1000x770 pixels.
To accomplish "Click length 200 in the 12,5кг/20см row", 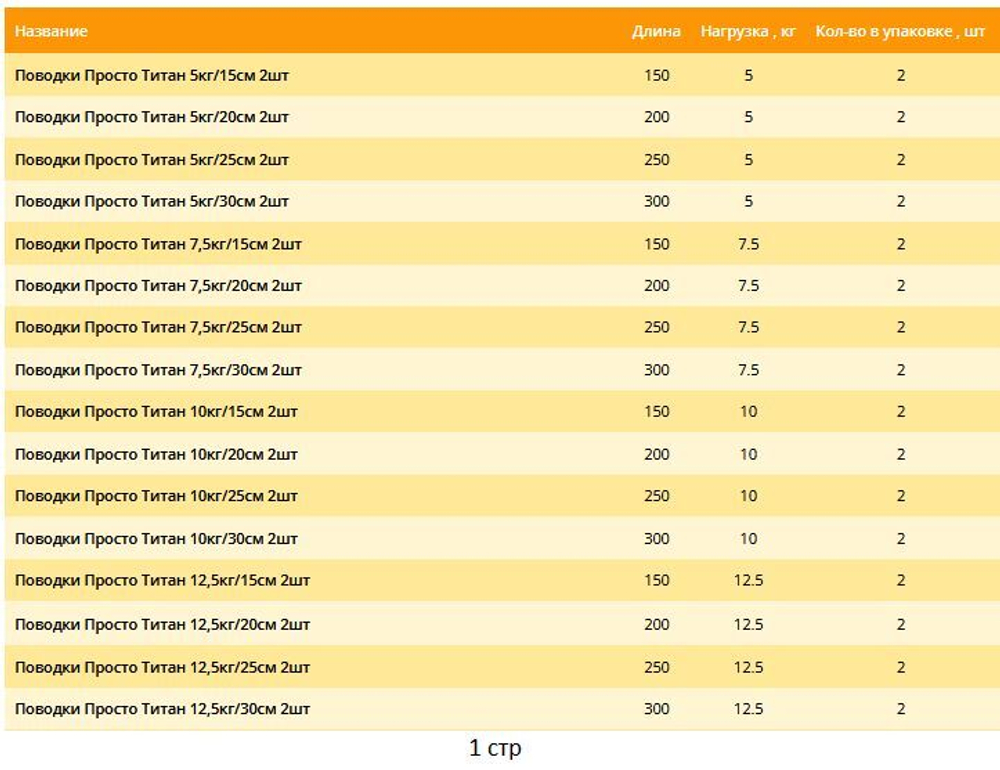I will coord(656,624).
